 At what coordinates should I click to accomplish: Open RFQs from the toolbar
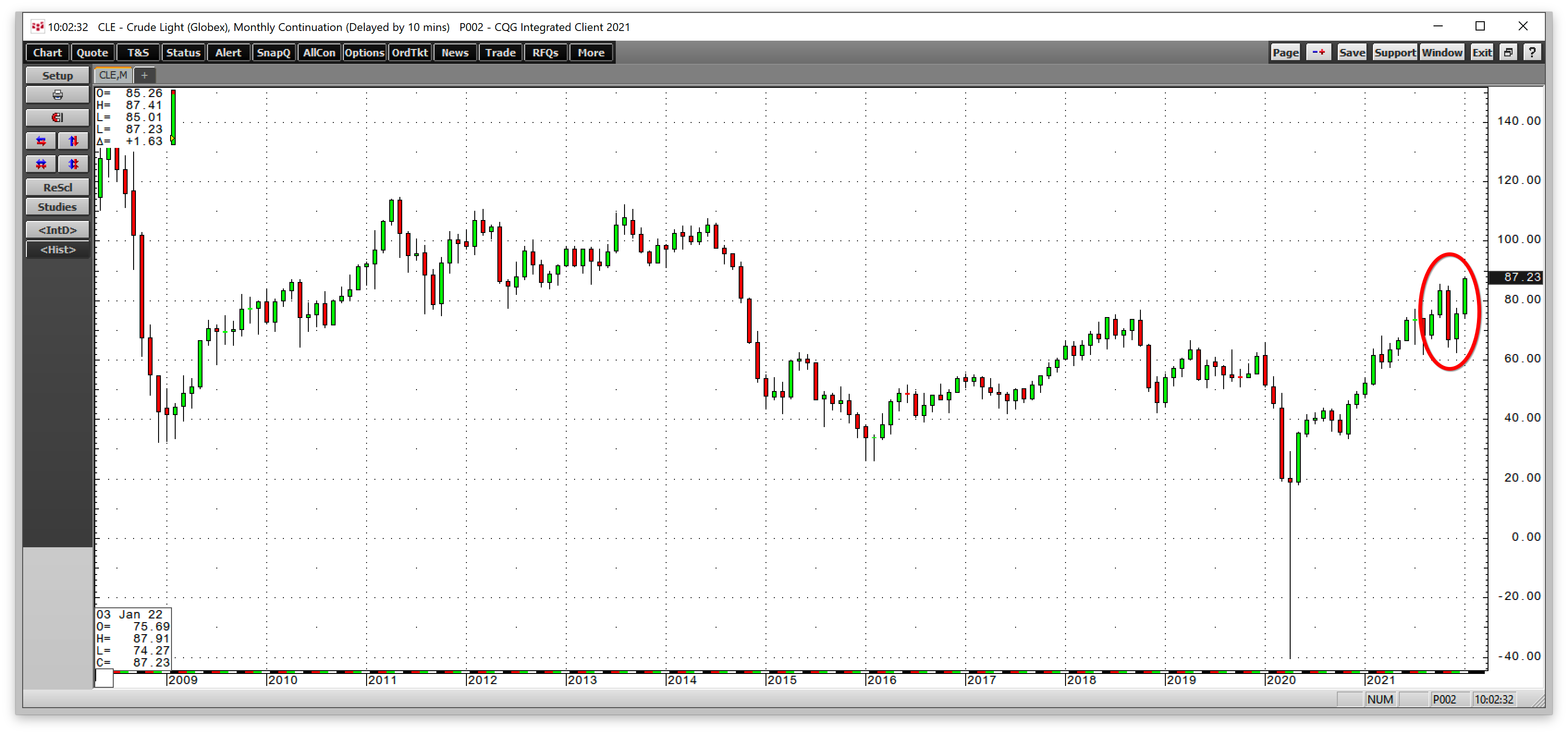click(x=545, y=53)
